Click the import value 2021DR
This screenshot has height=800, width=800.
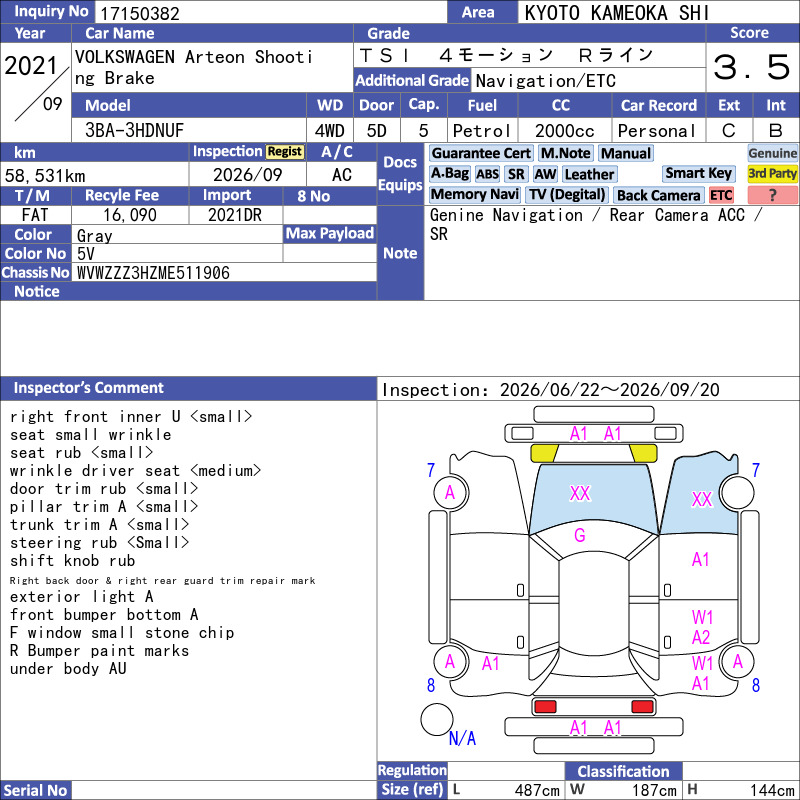coord(235,215)
